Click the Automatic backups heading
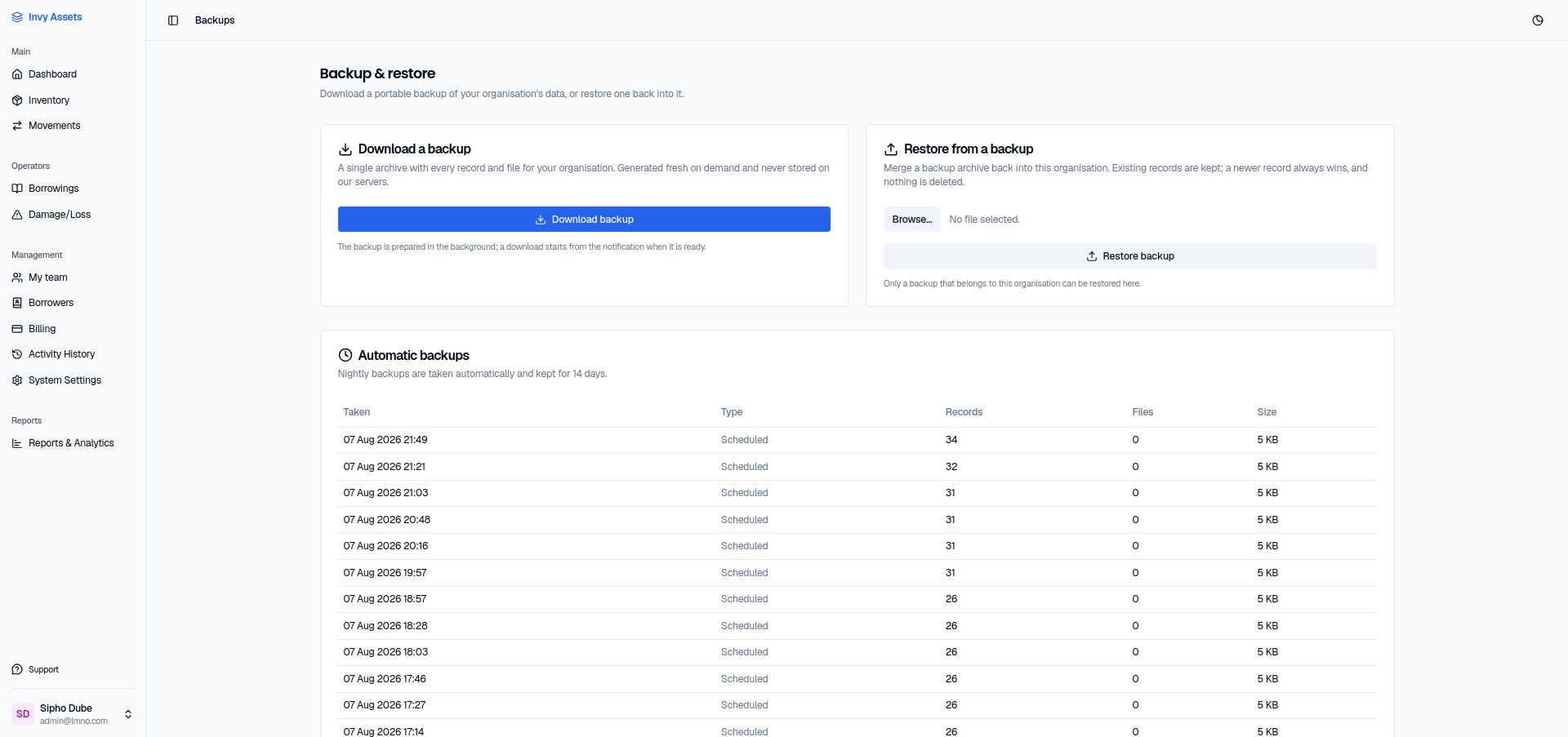This screenshot has width=1568, height=737. pos(413,355)
